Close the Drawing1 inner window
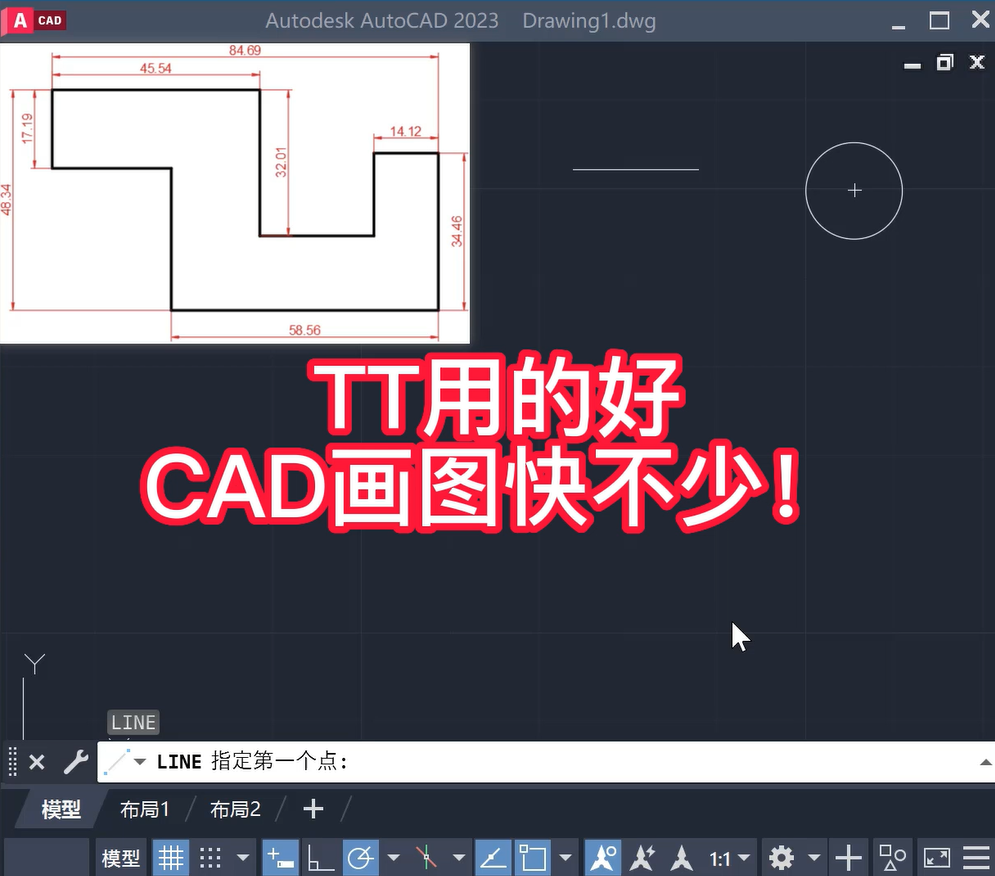This screenshot has width=995, height=876. (x=977, y=62)
